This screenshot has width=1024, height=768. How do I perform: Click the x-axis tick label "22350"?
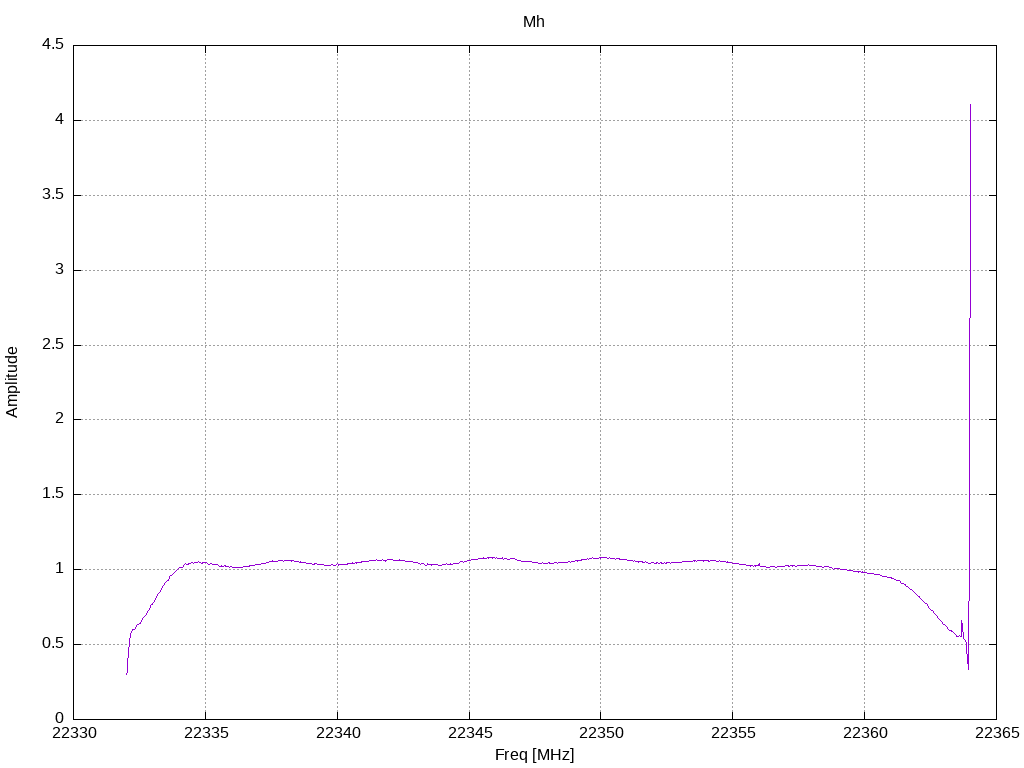(601, 733)
